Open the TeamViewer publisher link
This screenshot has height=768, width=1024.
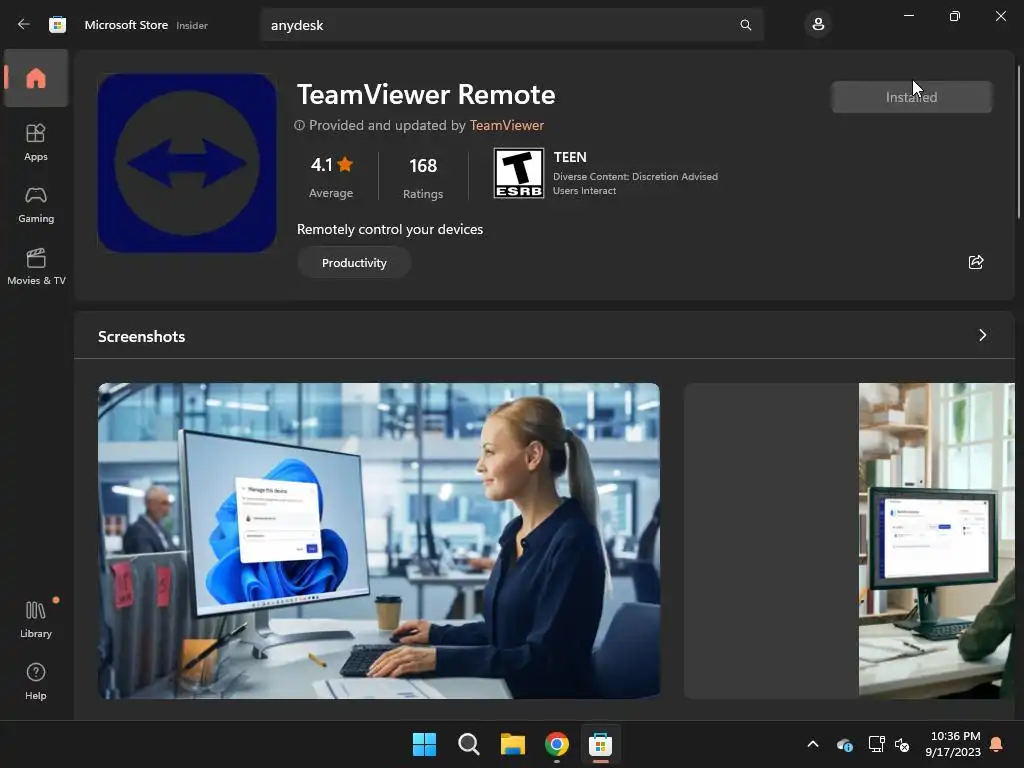tap(506, 125)
